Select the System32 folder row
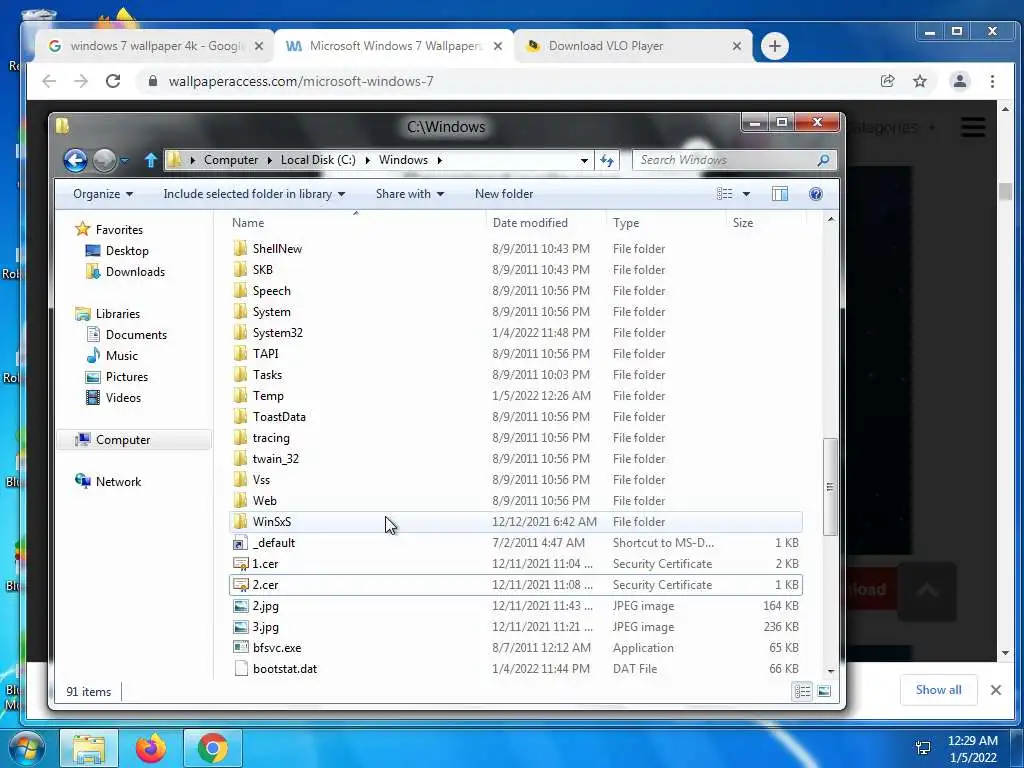Viewport: 1024px width, 768px height. tap(516, 332)
